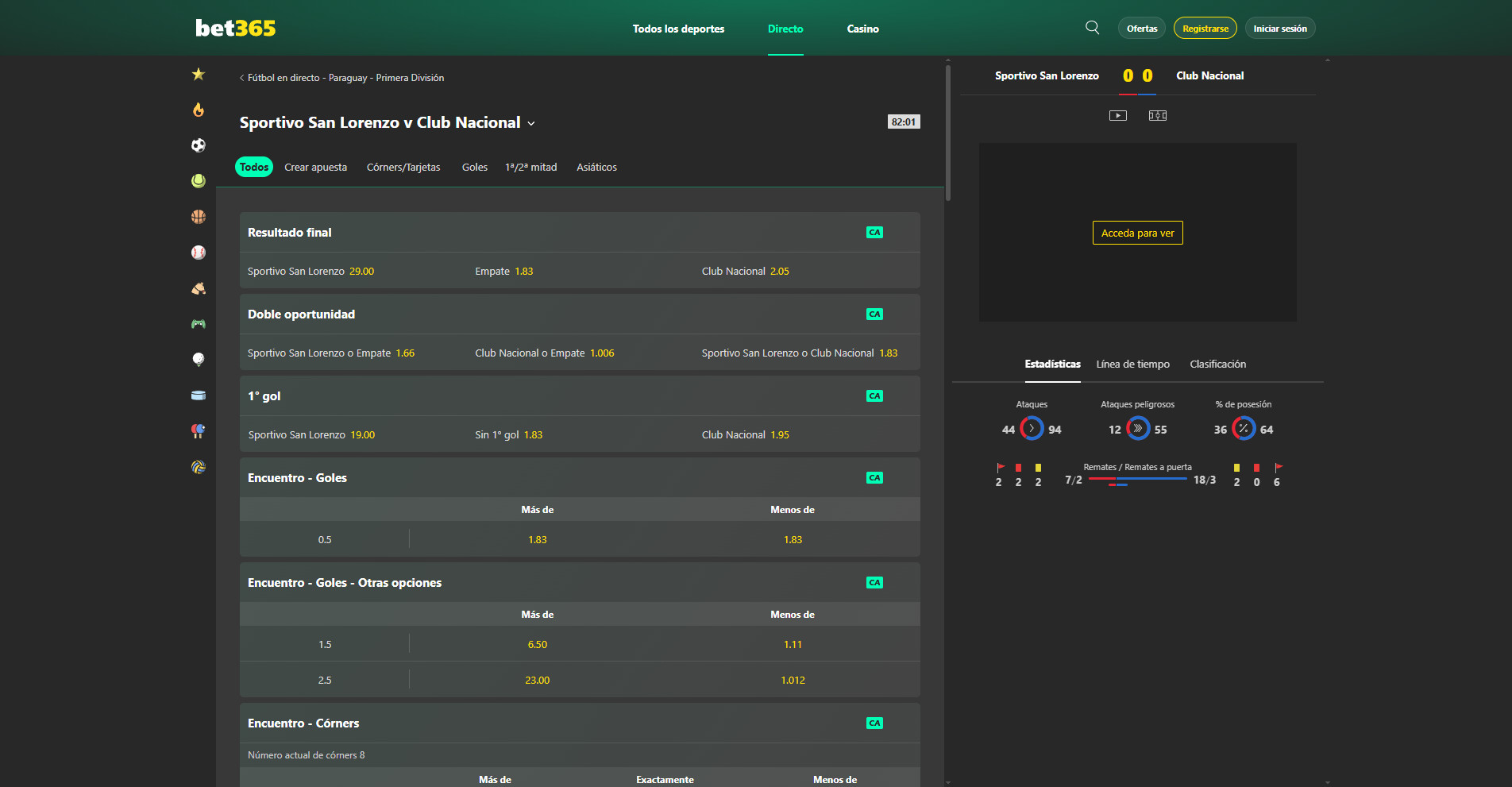Select the golf ball icon in the sidebar
This screenshot has width=1512, height=787.
coord(199,360)
